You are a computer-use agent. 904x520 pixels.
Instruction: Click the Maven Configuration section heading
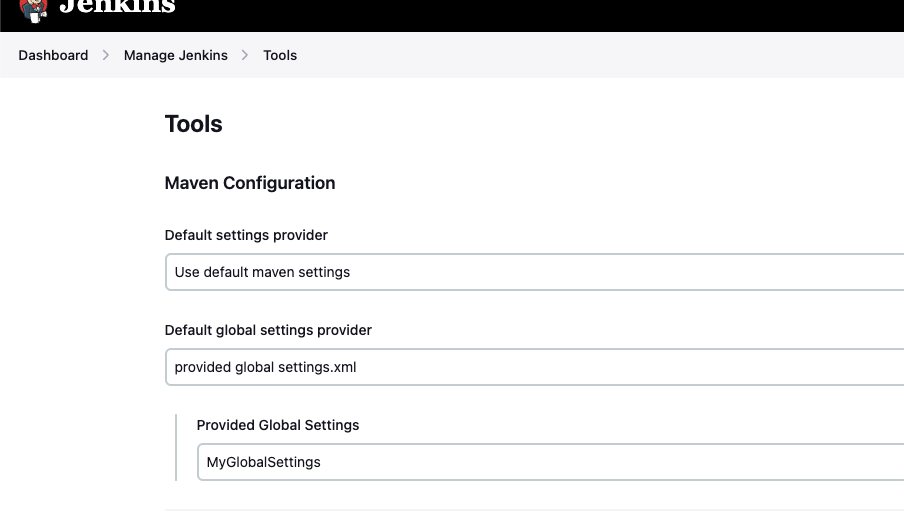[x=249, y=183]
